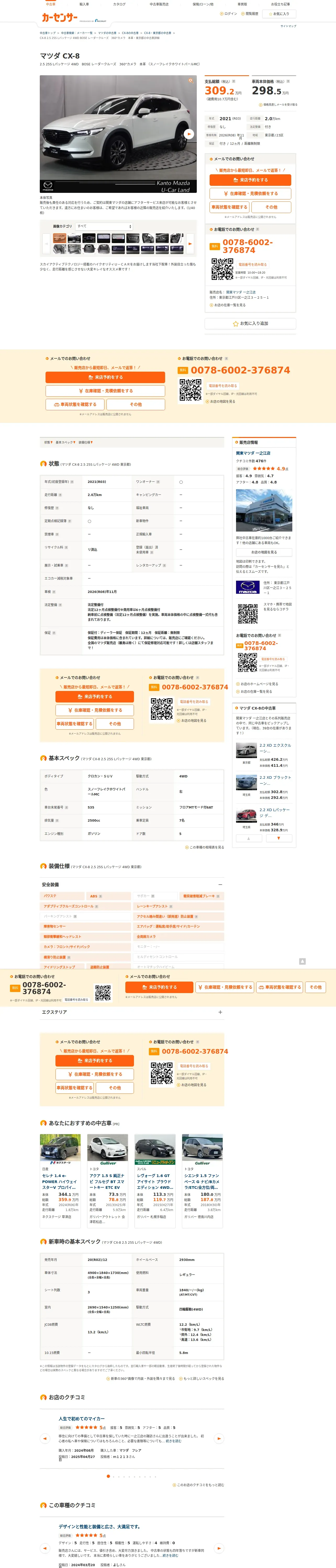Screen dimensions: 336x1568
Task: Open 閲覧履歴 in the header
Action: click(x=250, y=13)
